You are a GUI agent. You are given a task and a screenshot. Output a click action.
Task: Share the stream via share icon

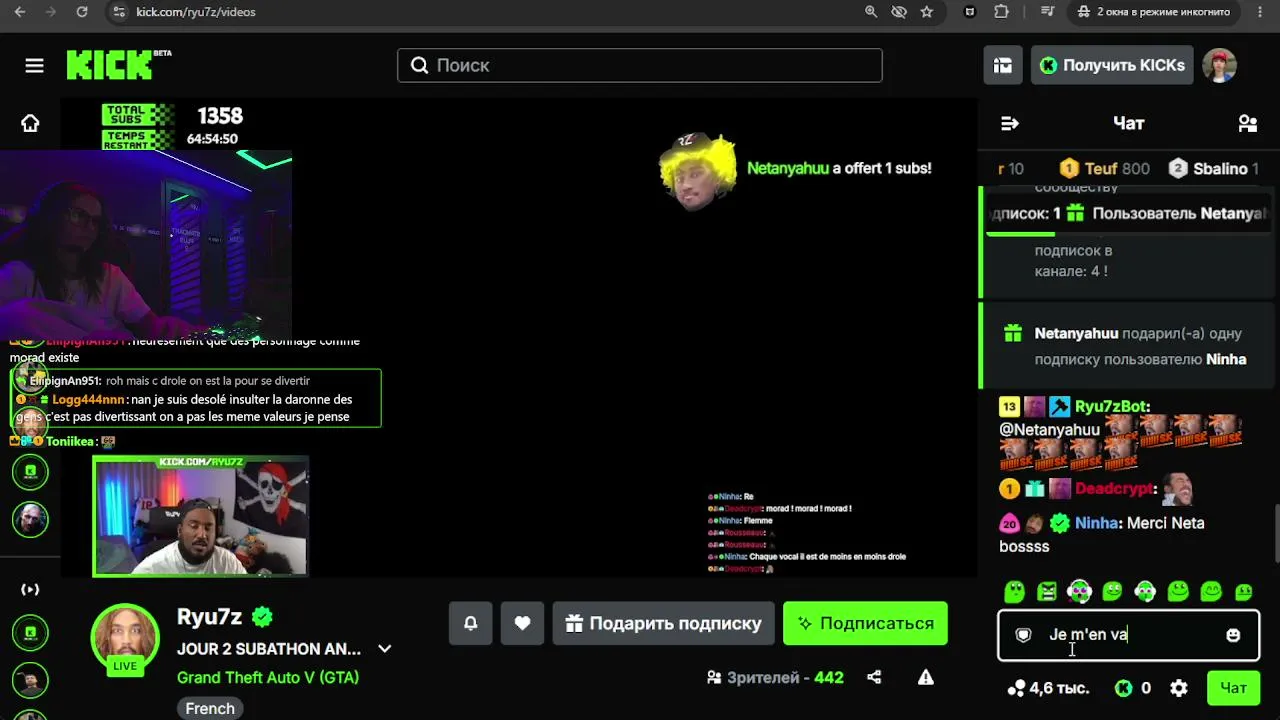(x=874, y=677)
